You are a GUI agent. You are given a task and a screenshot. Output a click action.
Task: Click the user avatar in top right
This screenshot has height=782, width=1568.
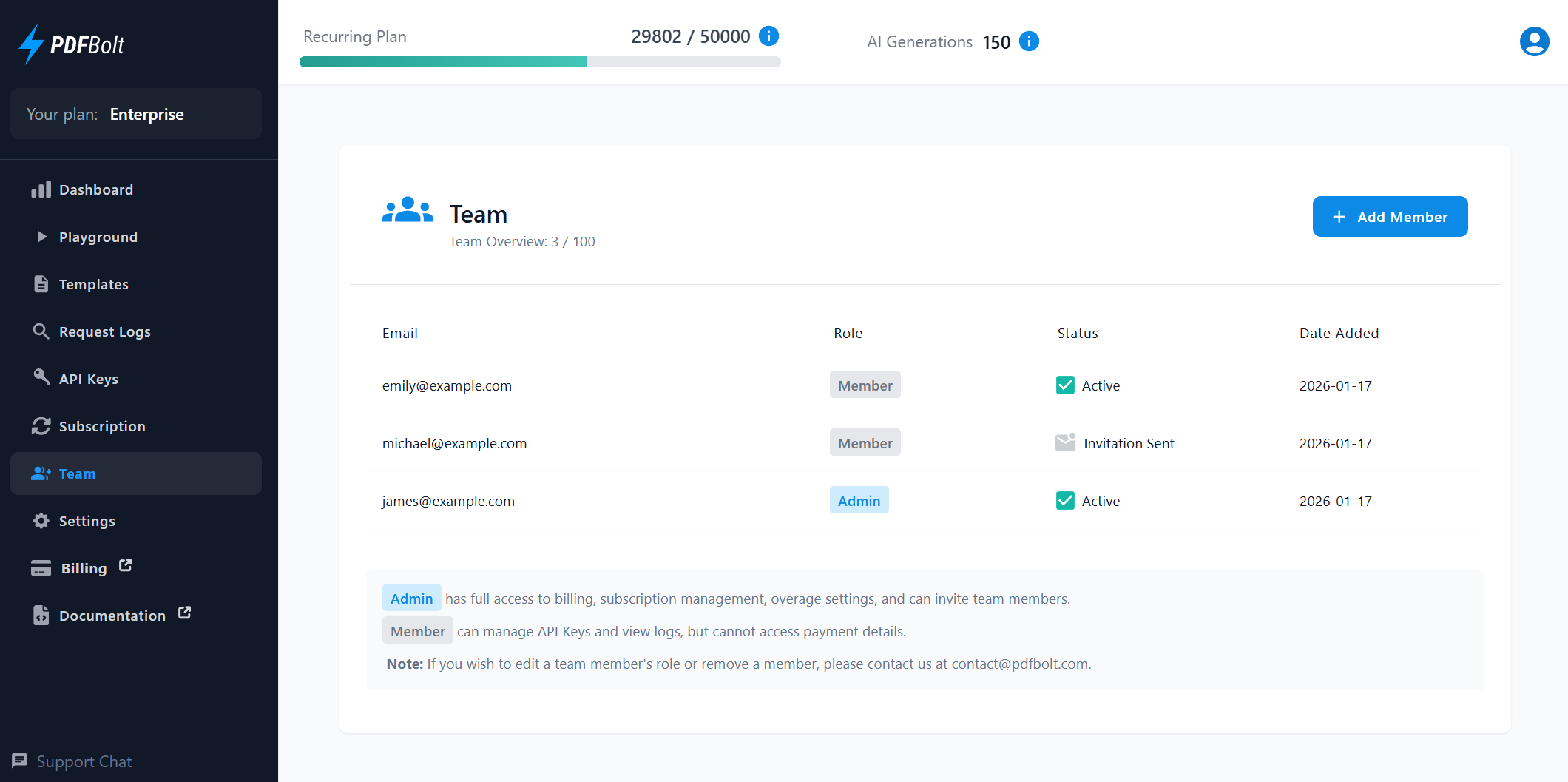point(1534,41)
